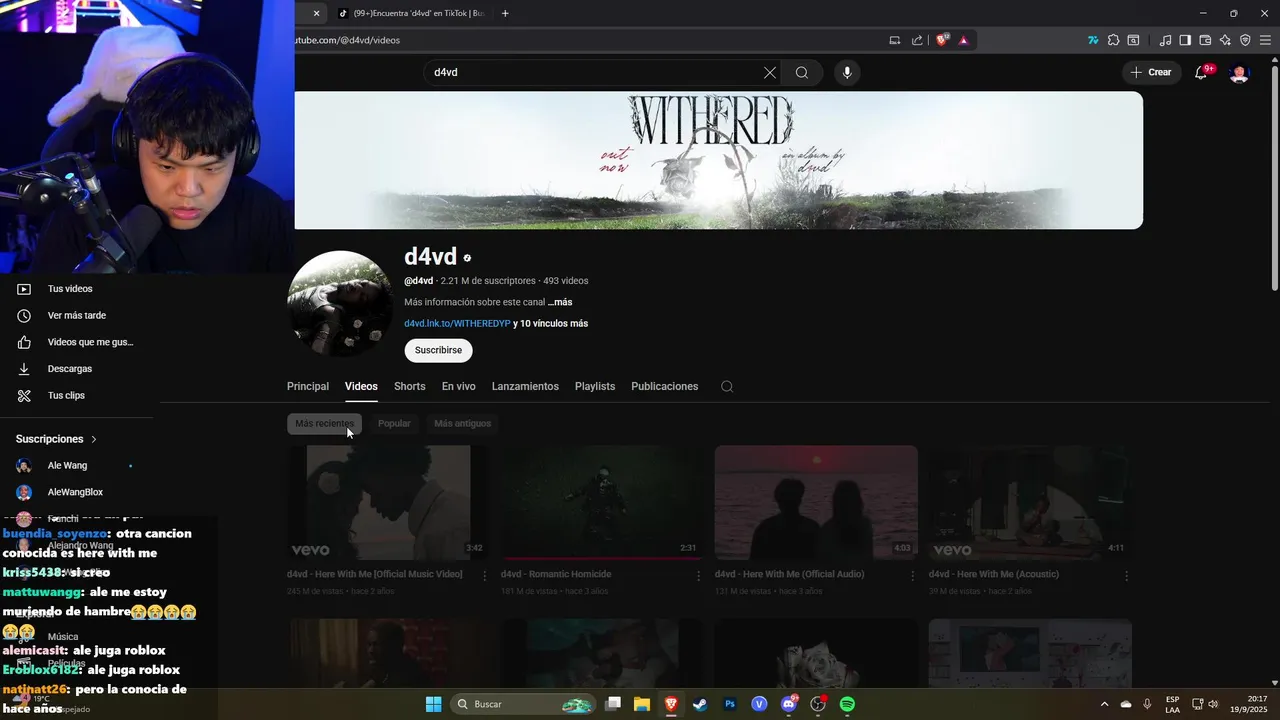Open AleWangBlox subscription channel
This screenshot has height=720, width=1280.
(x=76, y=492)
